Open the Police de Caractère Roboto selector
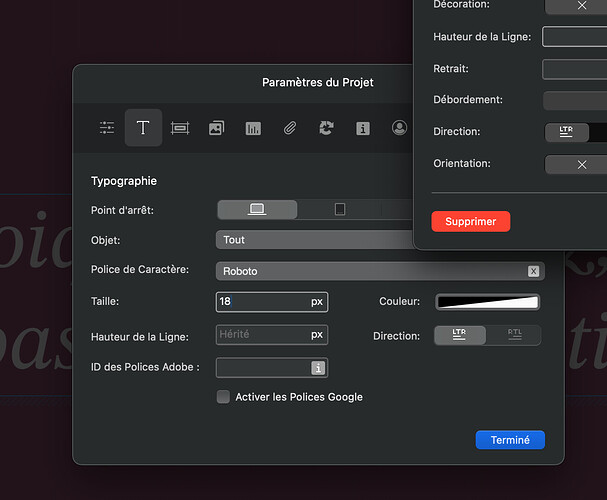 (380, 271)
